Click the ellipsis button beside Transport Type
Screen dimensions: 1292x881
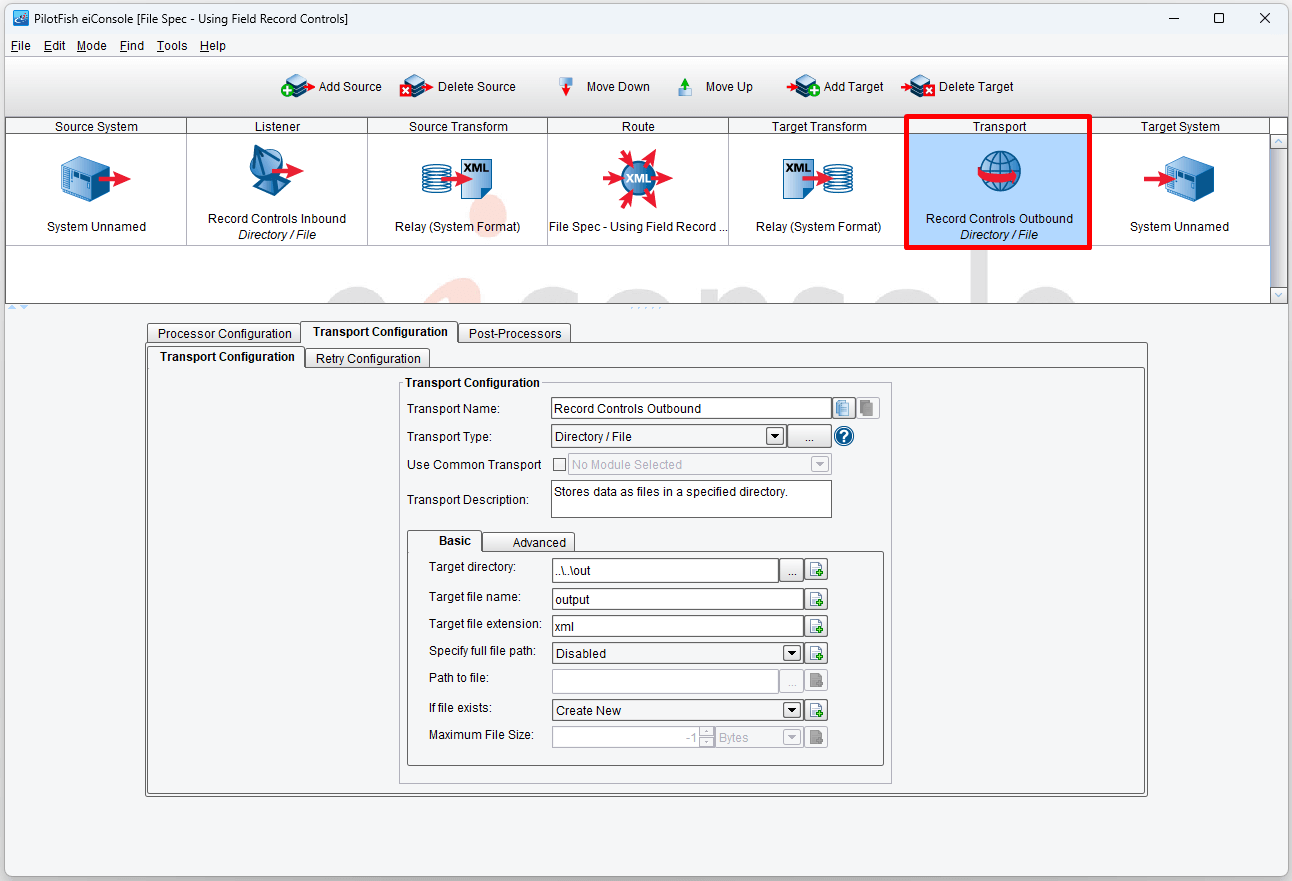(x=809, y=436)
